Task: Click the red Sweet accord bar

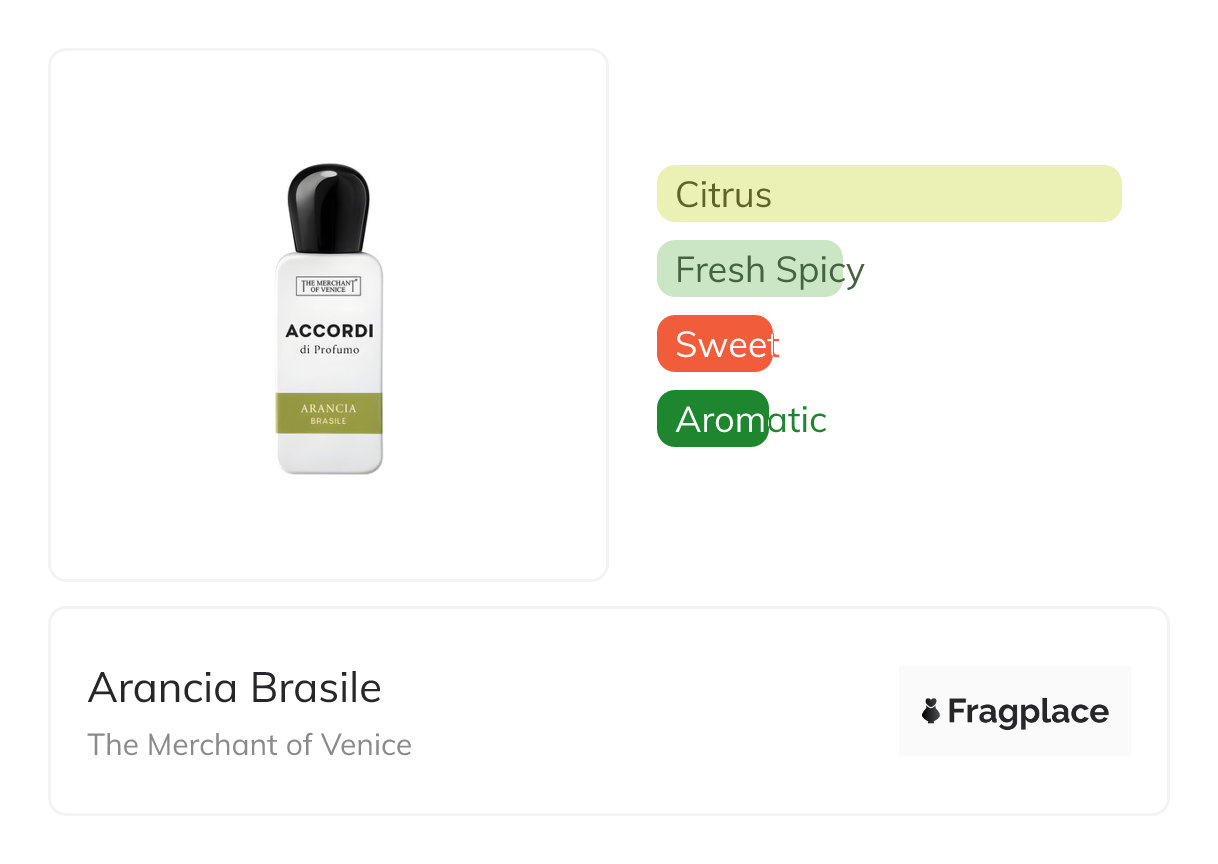Action: point(714,343)
